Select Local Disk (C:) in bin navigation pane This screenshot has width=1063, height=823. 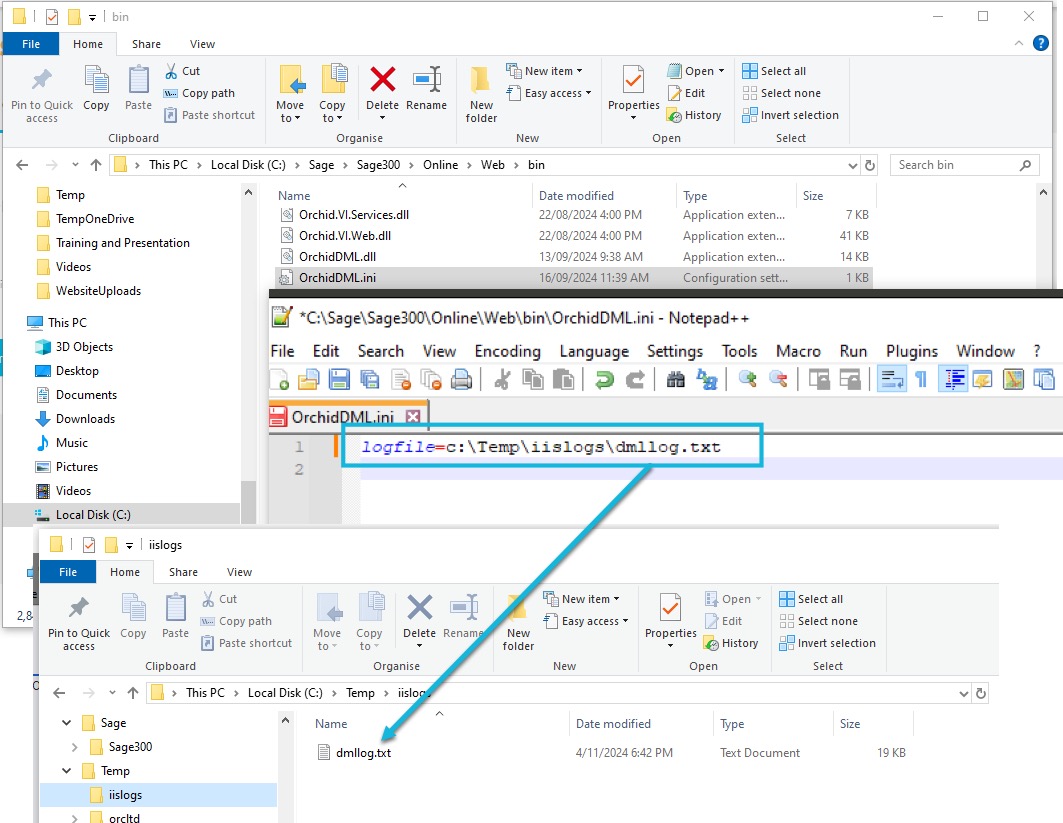pos(94,515)
